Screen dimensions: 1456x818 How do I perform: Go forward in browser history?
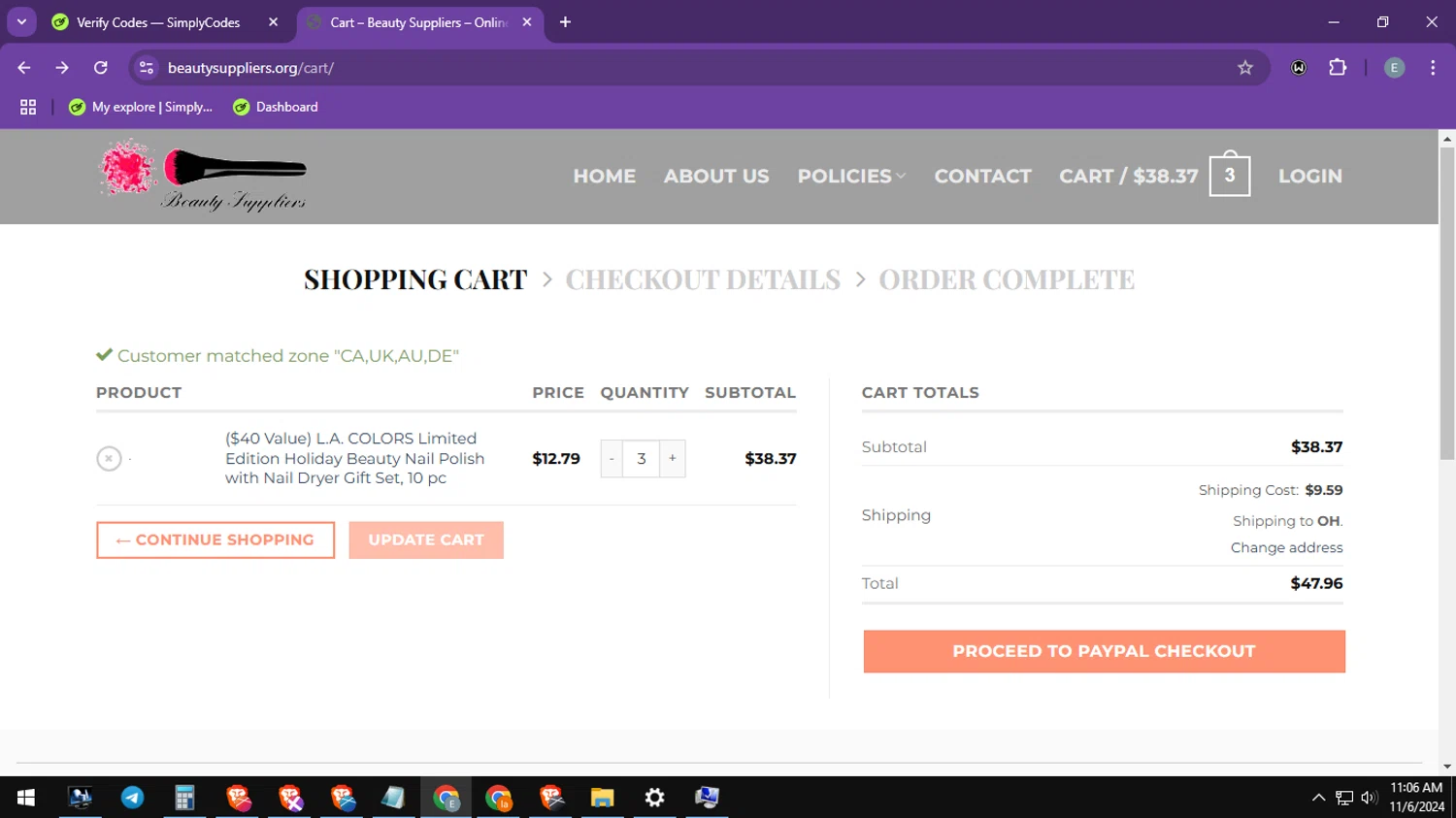62,68
